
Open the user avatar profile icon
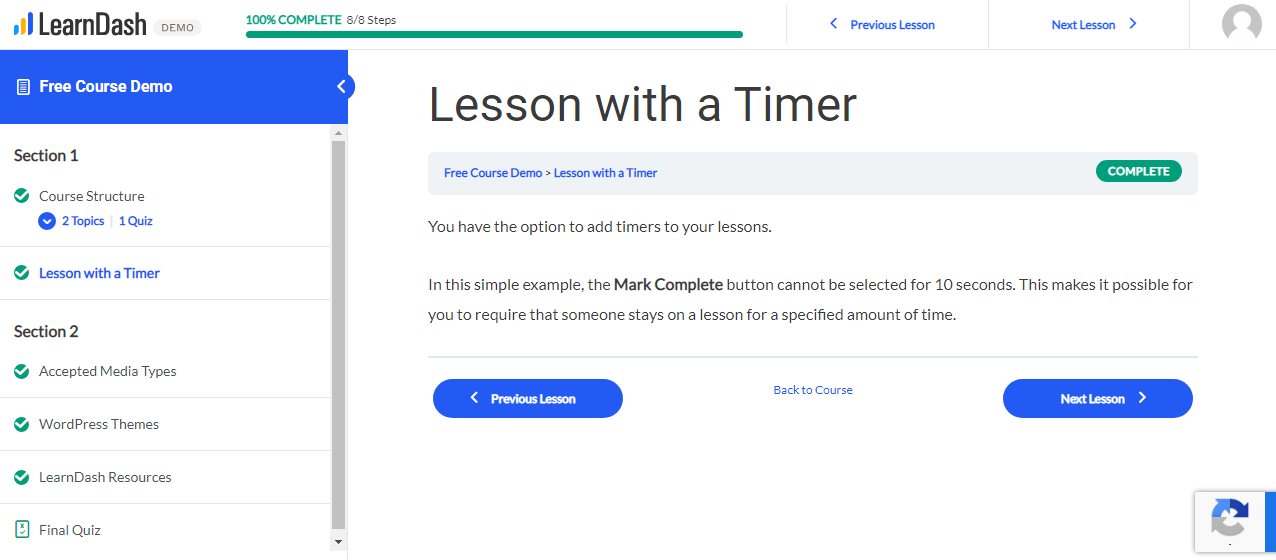(x=1241, y=24)
